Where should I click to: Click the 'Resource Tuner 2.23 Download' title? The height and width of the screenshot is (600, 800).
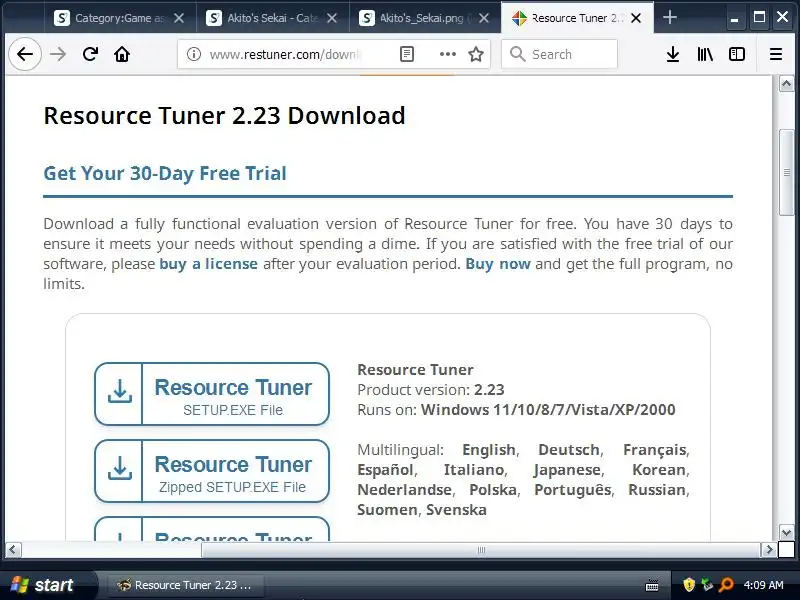(224, 116)
